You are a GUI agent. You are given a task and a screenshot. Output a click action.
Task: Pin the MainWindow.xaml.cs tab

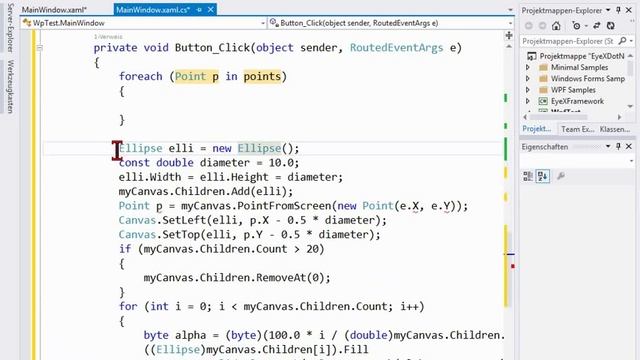[x=199, y=9]
